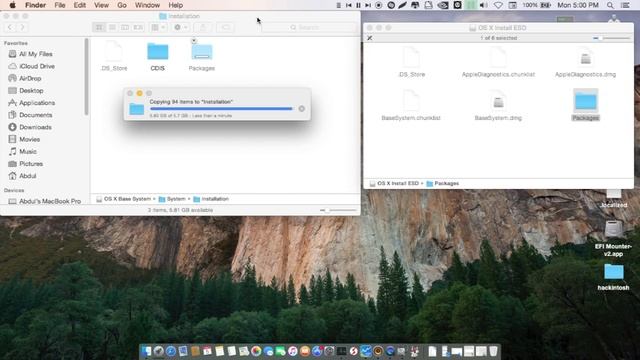Click previous track in menu bar
This screenshot has width=640, height=360.
349,5
